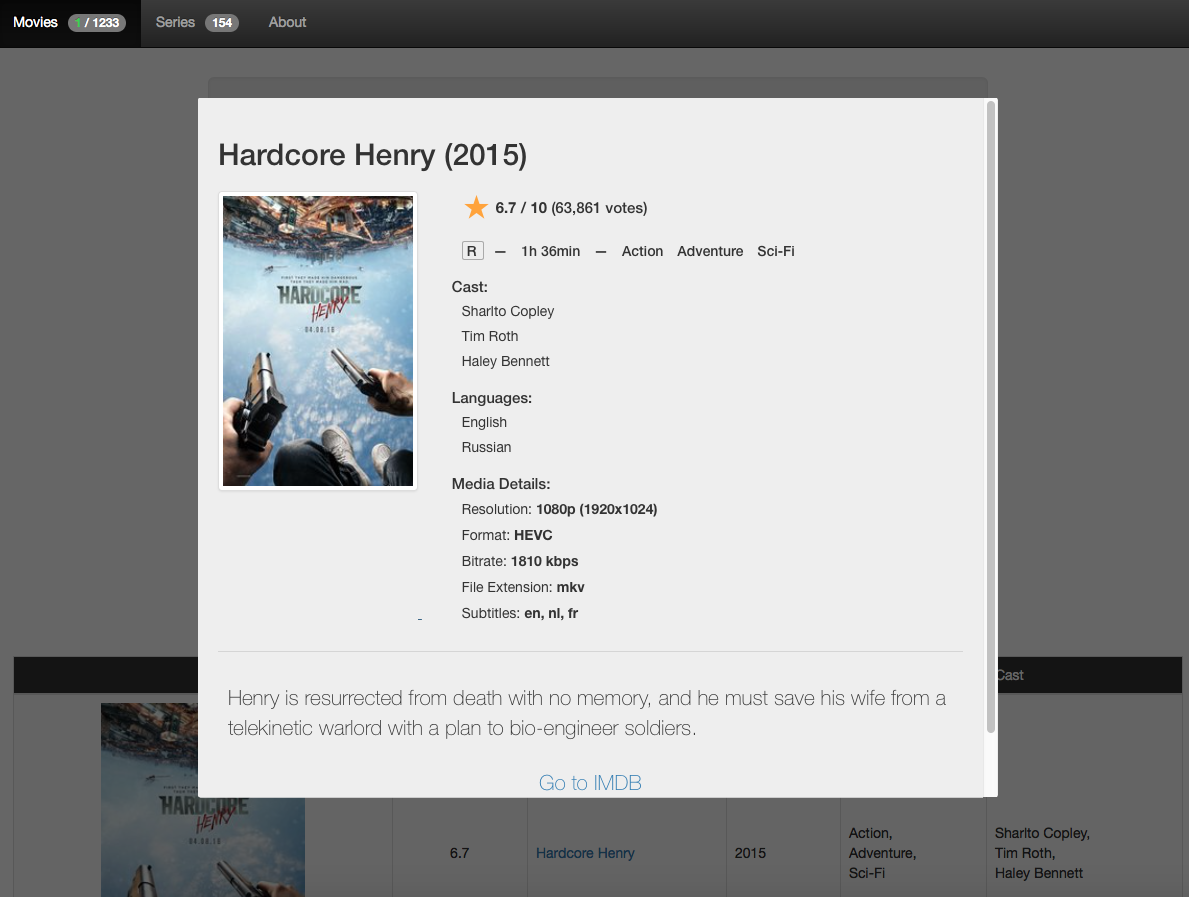Click the 1810 kbps bitrate value
The height and width of the screenshot is (897, 1189).
(544, 561)
